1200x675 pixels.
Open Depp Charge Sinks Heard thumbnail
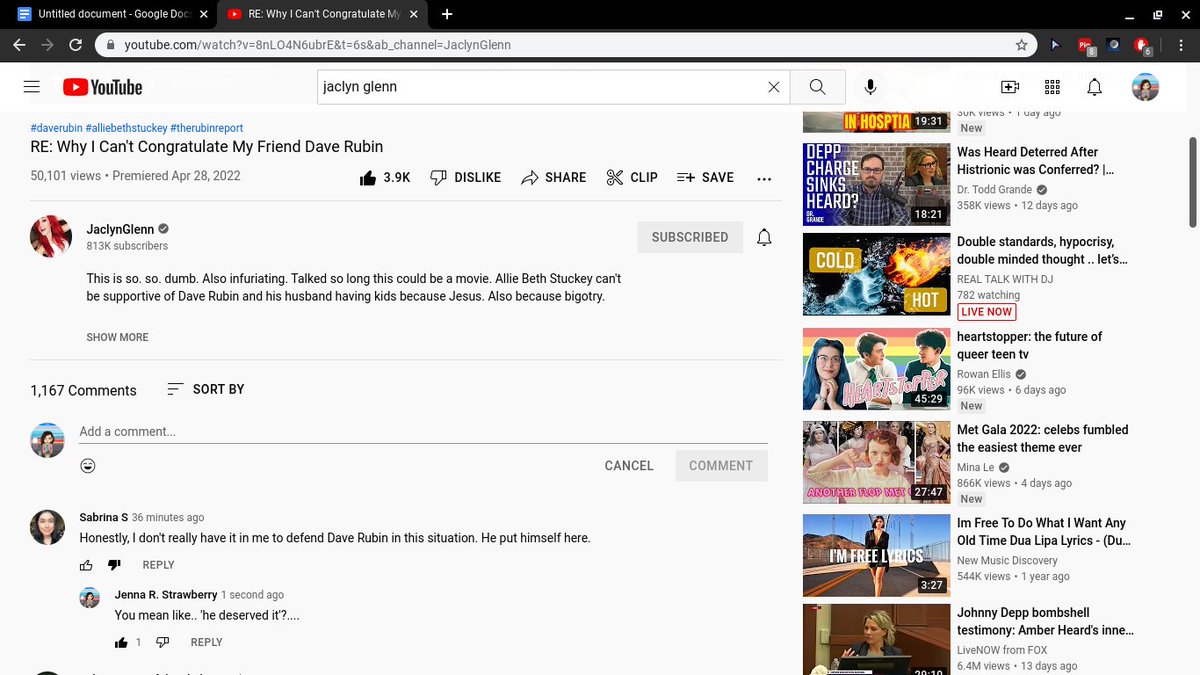pyautogui.click(x=877, y=183)
